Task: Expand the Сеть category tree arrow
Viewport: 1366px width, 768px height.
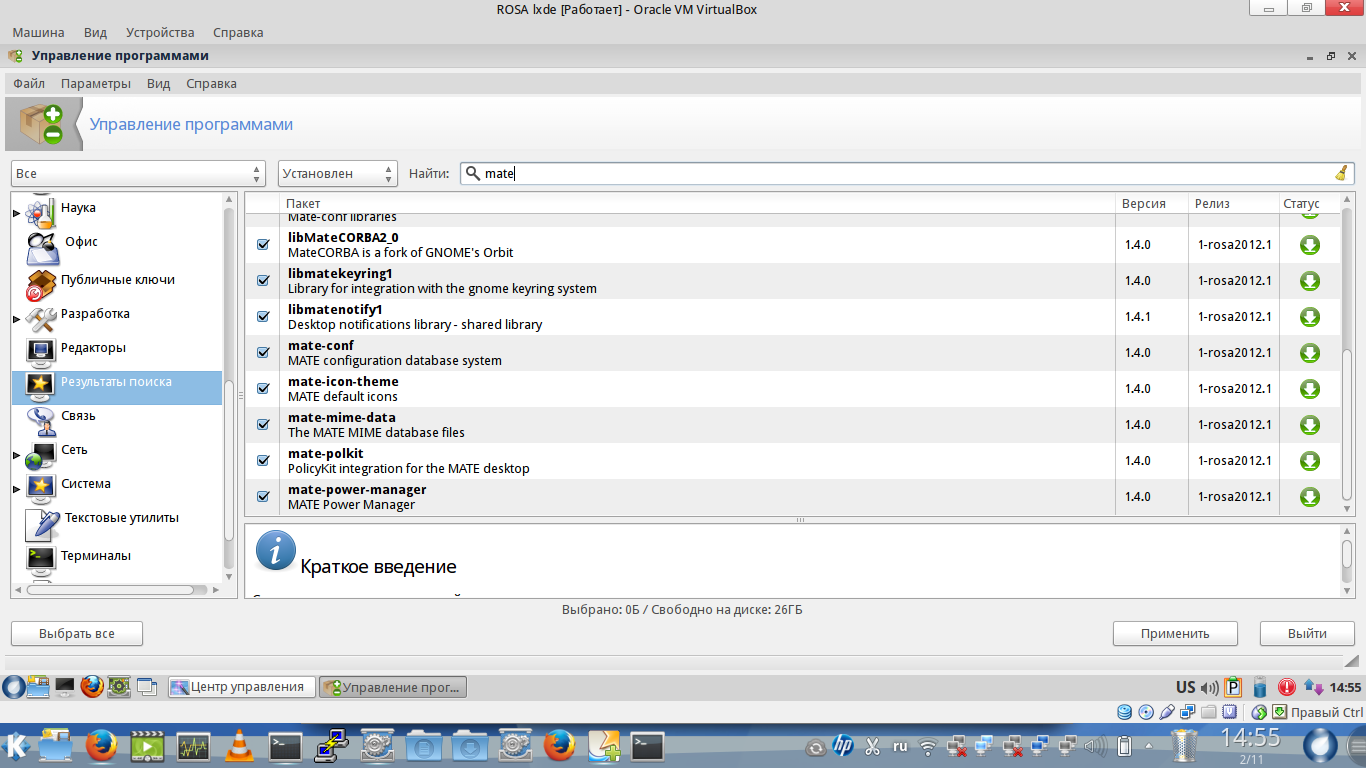Action: coord(17,455)
